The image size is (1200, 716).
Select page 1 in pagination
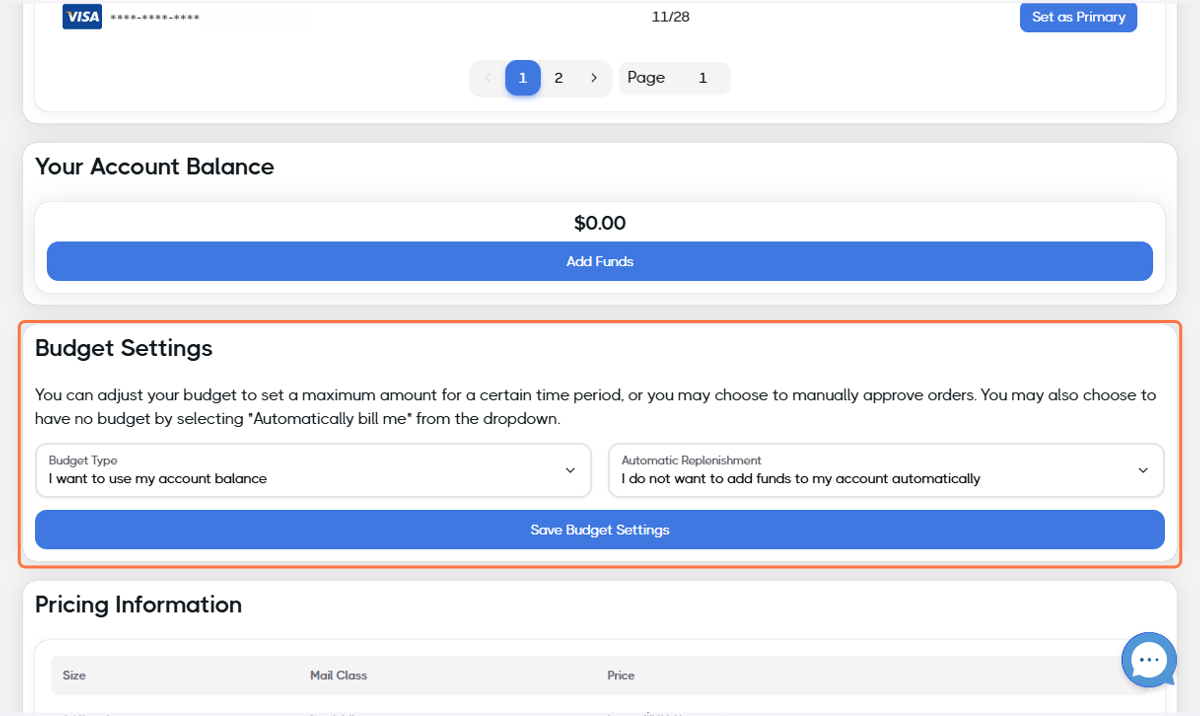(x=523, y=78)
